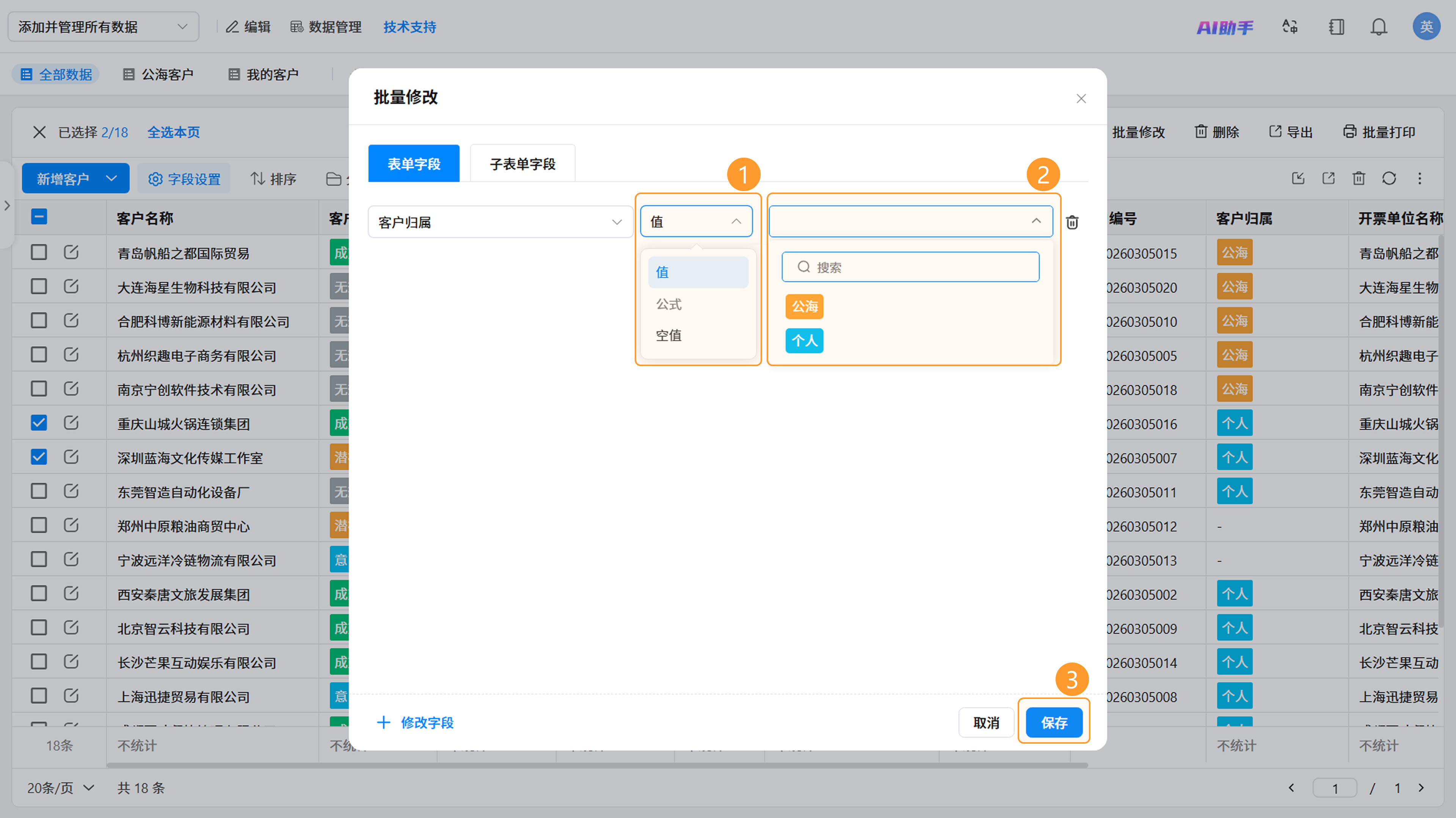1456x818 pixels.
Task: Clear selection with X beside 已选择
Action: tap(39, 132)
